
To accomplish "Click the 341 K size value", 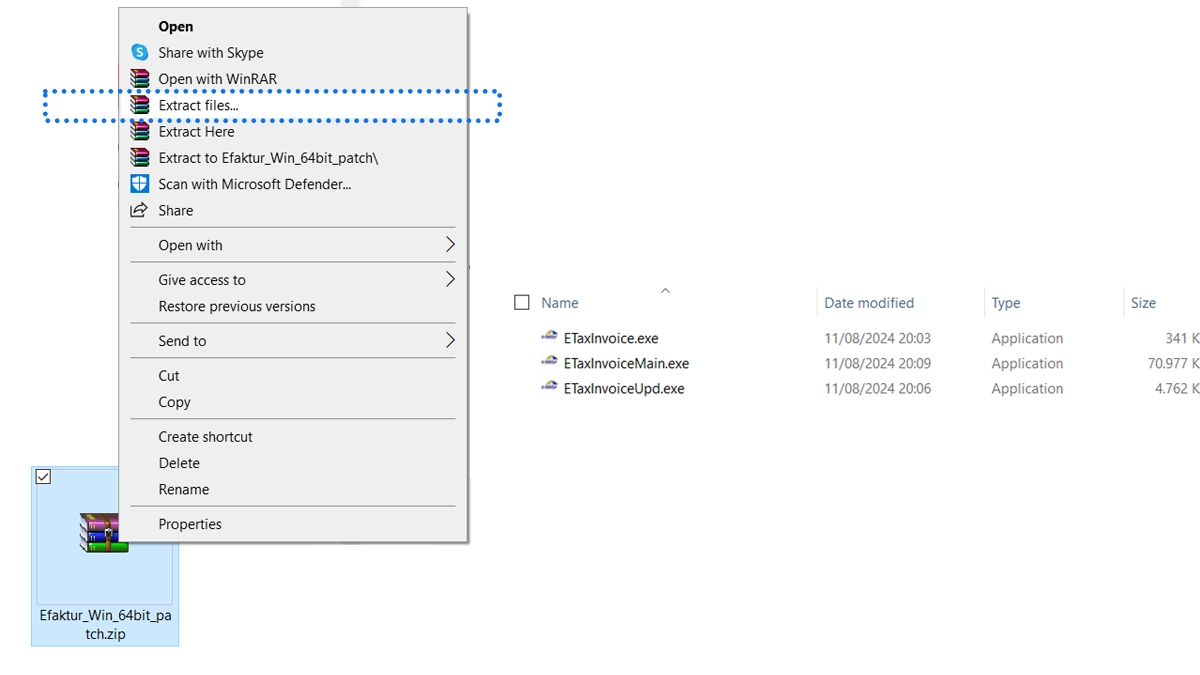I will [1182, 338].
